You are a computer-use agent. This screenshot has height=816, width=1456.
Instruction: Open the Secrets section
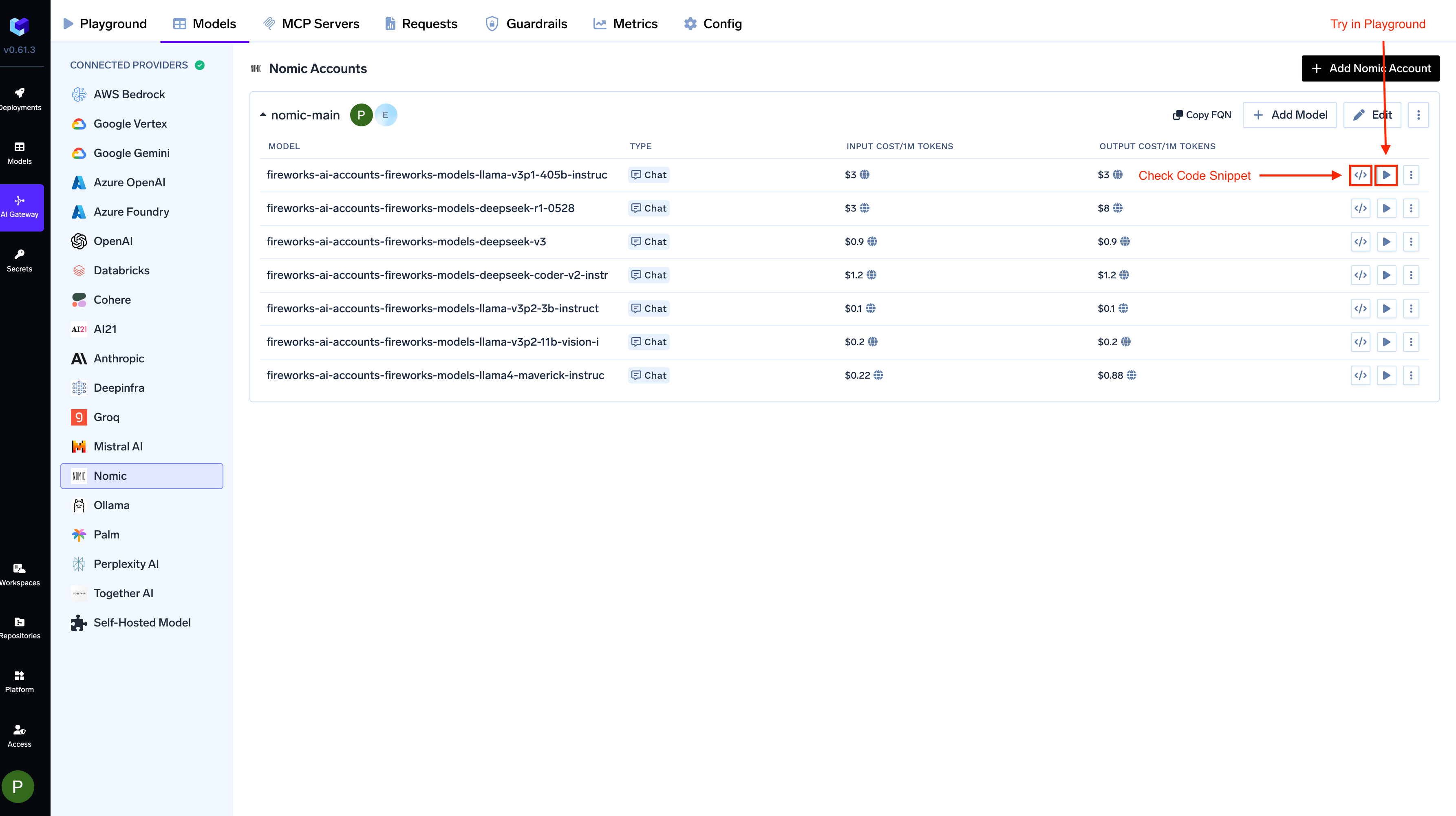20,261
